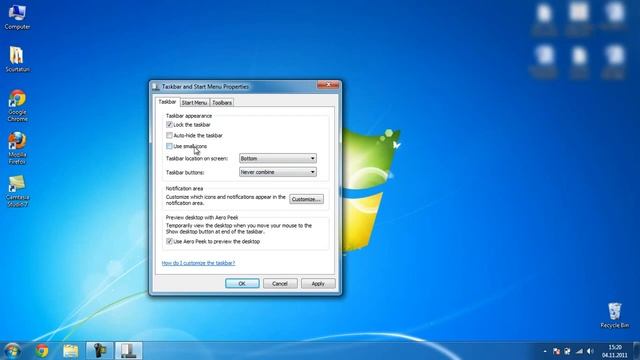The image size is (640, 360).
Task: Toggle Use Aero Peek to preview desktop
Action: pos(169,241)
